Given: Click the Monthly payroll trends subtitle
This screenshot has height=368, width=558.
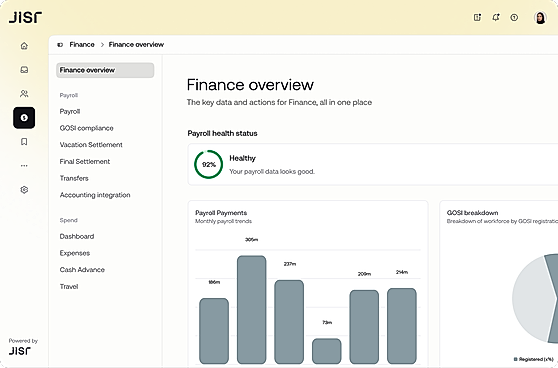Looking at the screenshot, I should [x=223, y=221].
